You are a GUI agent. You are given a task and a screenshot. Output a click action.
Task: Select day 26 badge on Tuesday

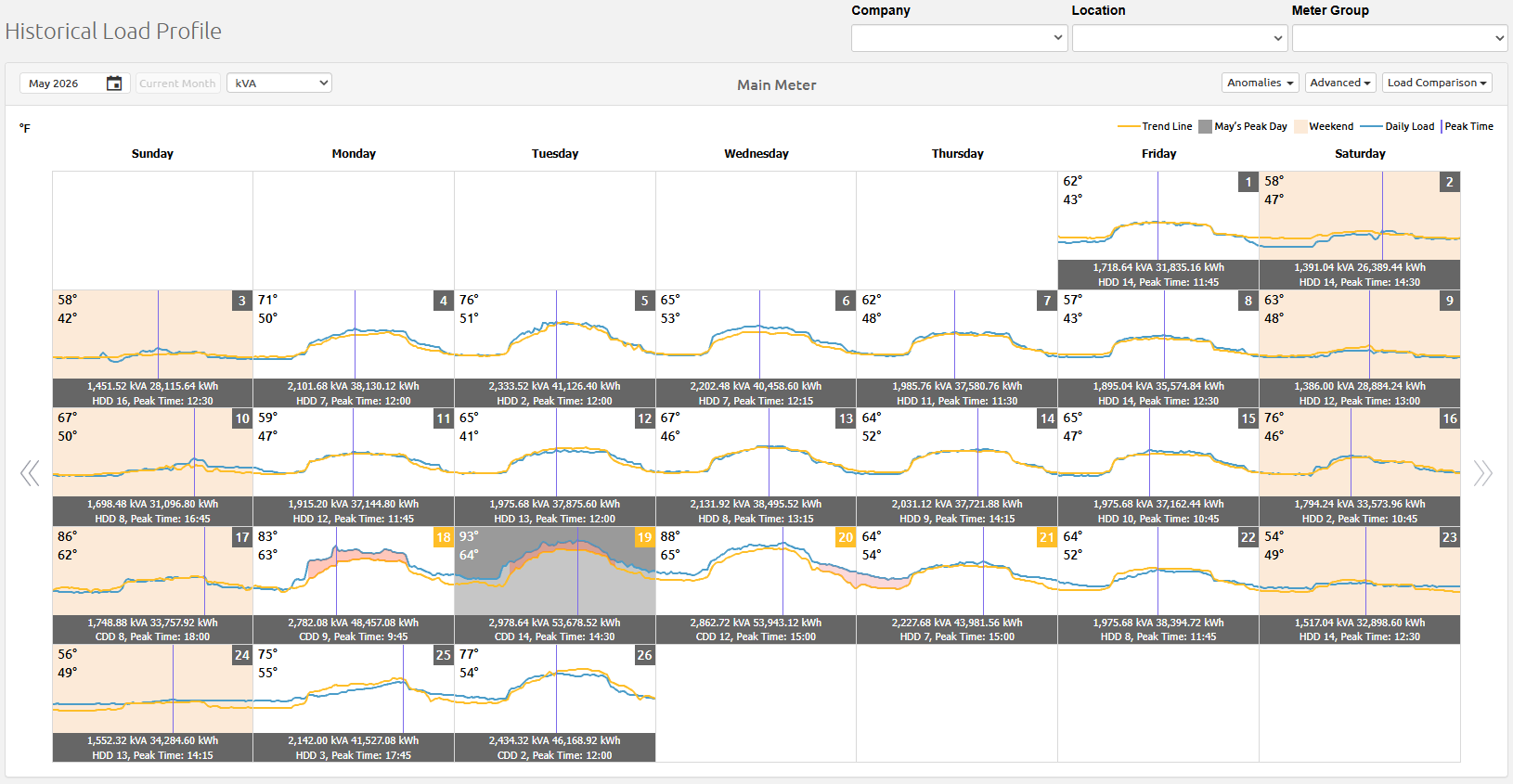click(645, 655)
